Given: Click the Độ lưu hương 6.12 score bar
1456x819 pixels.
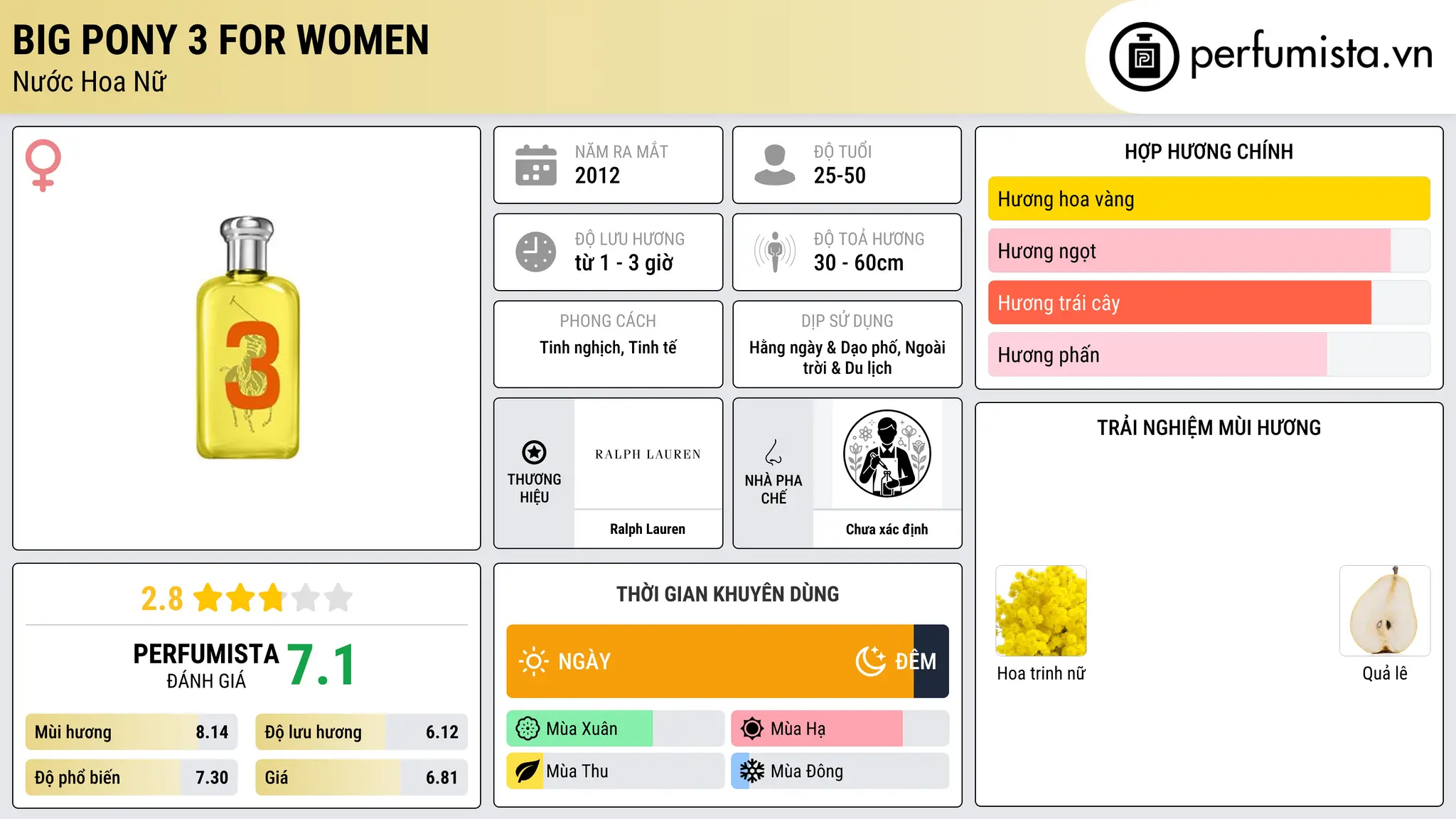Looking at the screenshot, I should (x=362, y=732).
